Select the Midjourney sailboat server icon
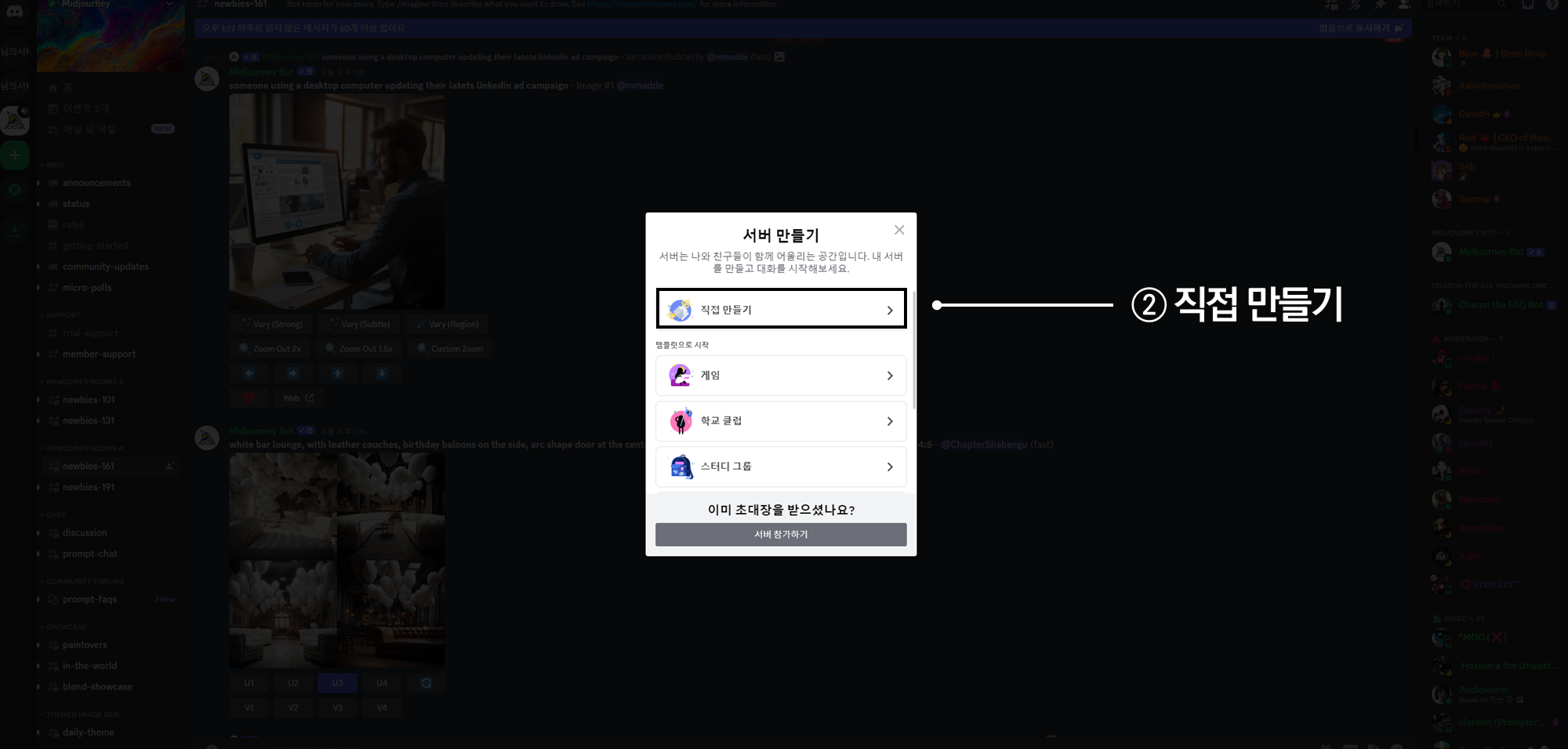 pyautogui.click(x=15, y=120)
